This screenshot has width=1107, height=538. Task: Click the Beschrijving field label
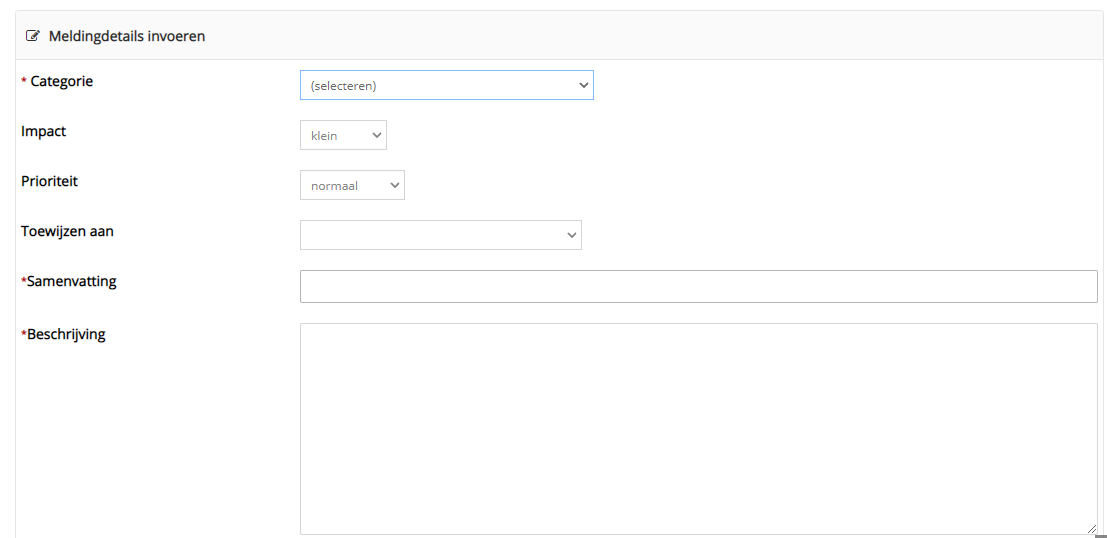point(66,334)
